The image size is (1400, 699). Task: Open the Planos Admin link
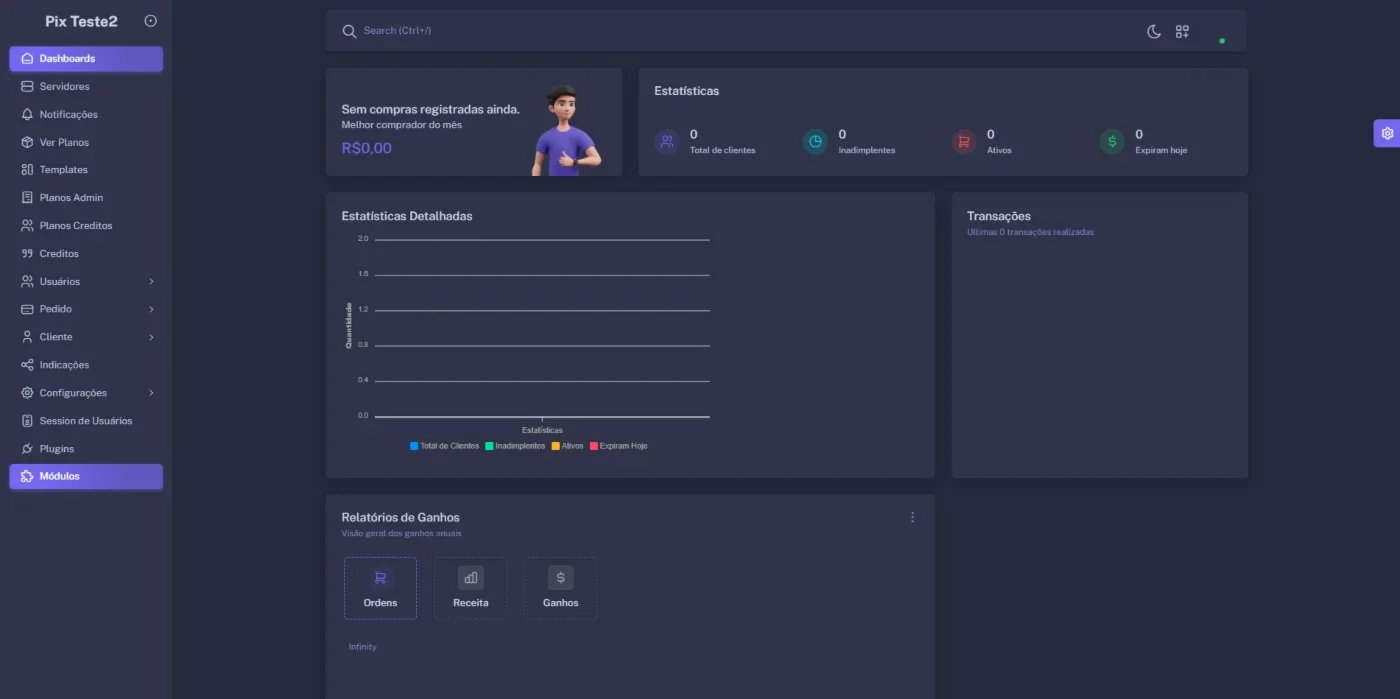(x=86, y=198)
